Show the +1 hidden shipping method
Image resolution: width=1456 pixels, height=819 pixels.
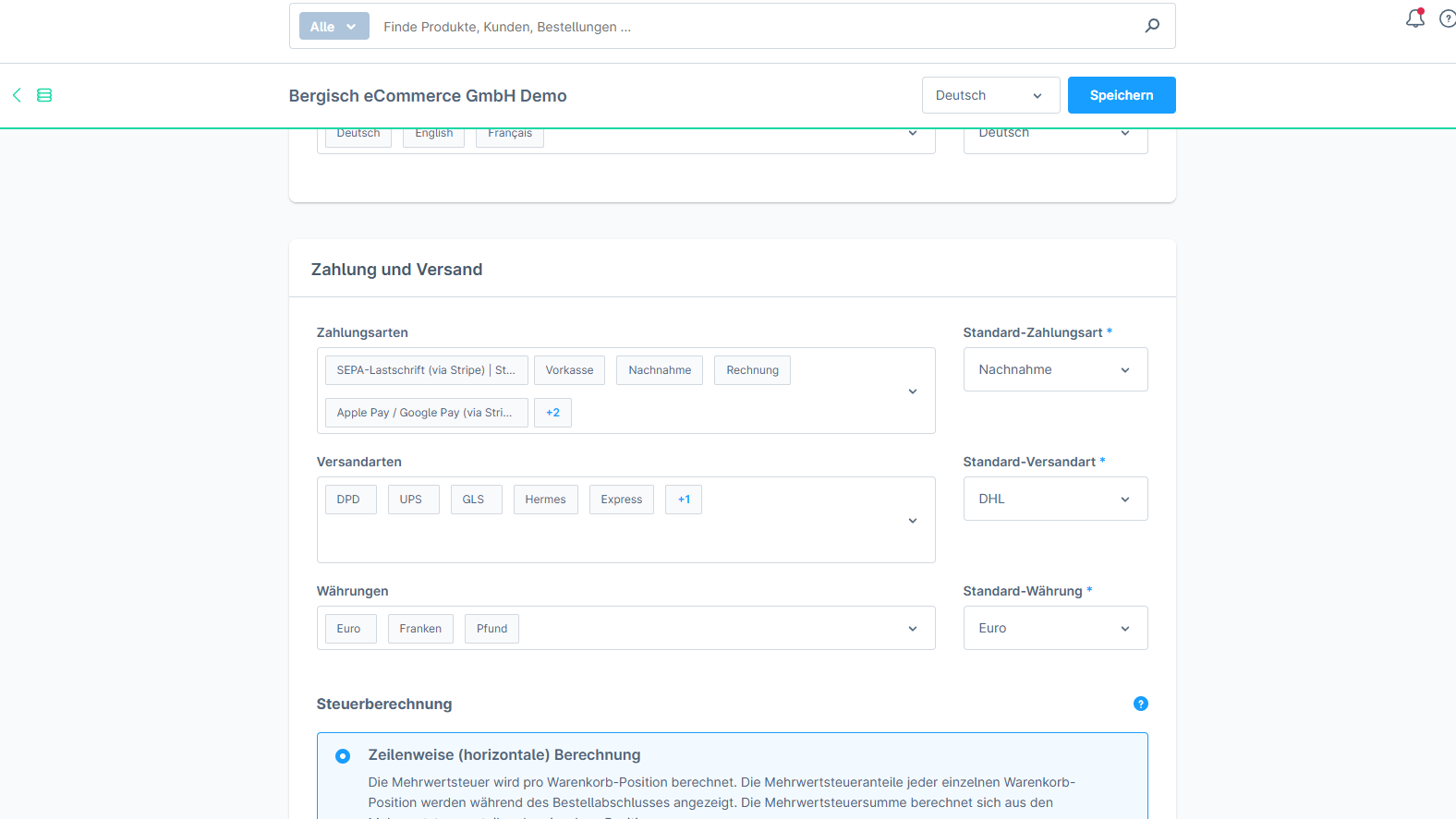click(684, 500)
